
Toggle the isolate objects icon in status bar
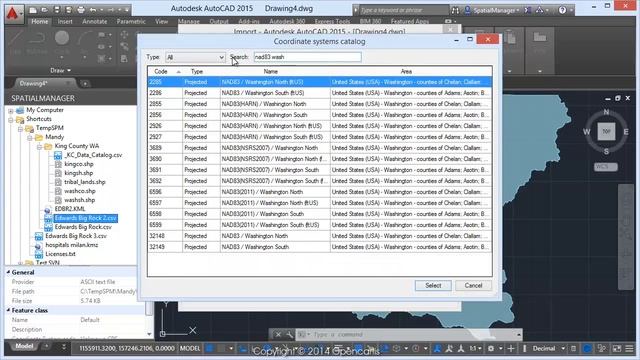pos(602,349)
